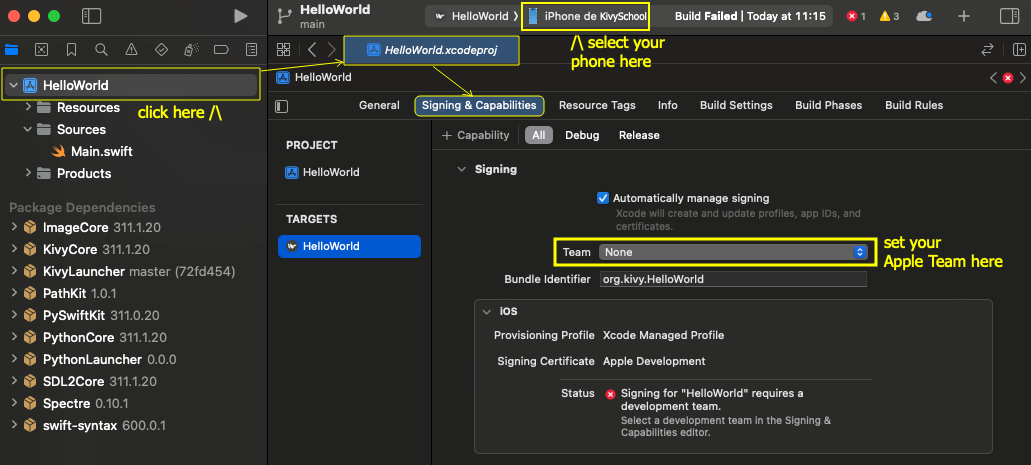Select the SDL2Core package row
Screen dimensions: 1031x465
pos(132,381)
